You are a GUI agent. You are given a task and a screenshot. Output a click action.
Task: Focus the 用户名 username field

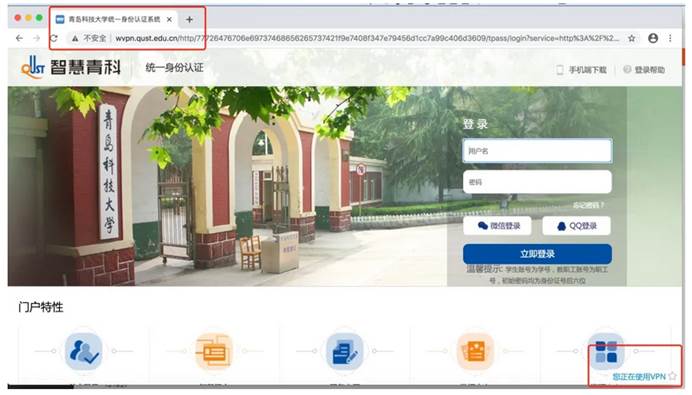[x=537, y=151]
